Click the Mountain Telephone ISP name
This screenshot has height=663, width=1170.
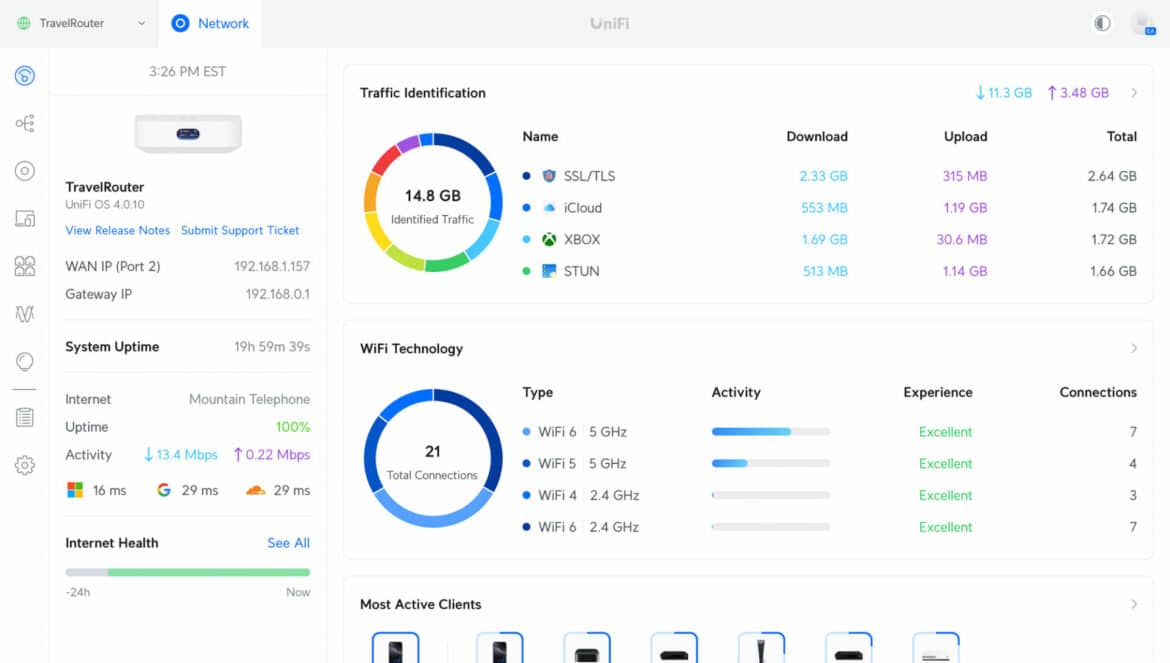249,399
